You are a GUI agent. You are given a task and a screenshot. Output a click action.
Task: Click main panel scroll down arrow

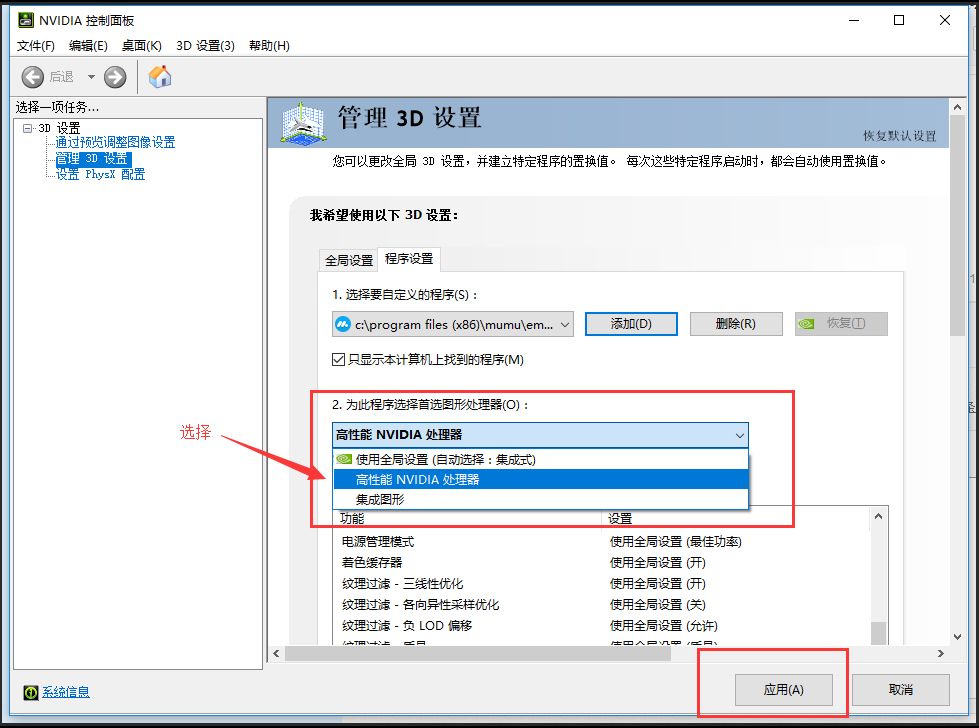tap(957, 637)
